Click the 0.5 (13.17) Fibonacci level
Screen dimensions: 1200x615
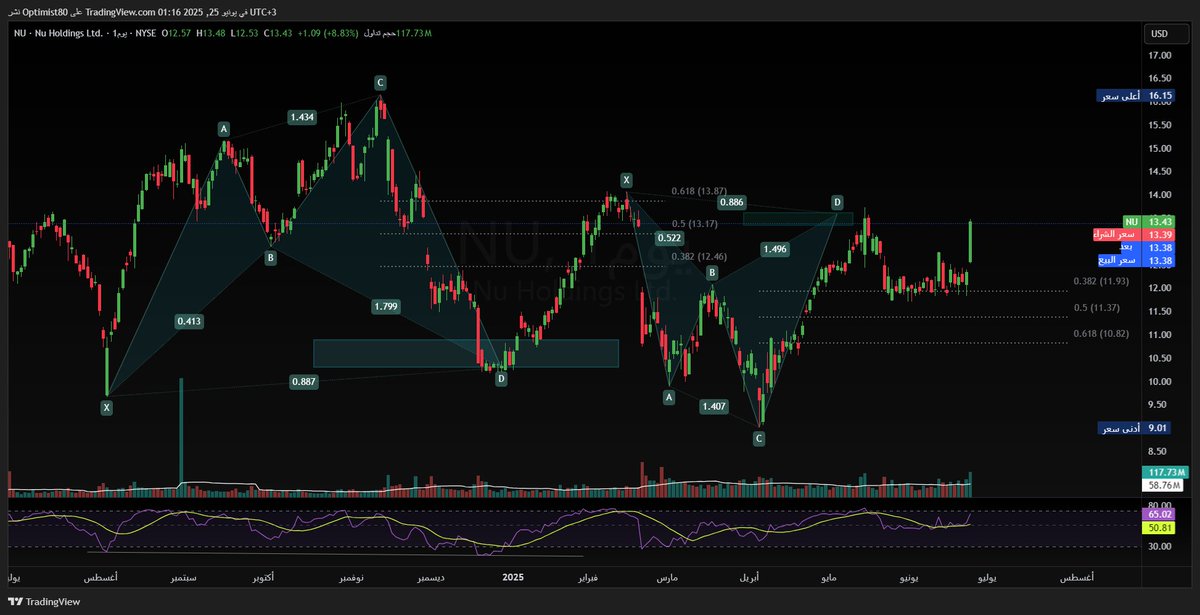coord(697,223)
